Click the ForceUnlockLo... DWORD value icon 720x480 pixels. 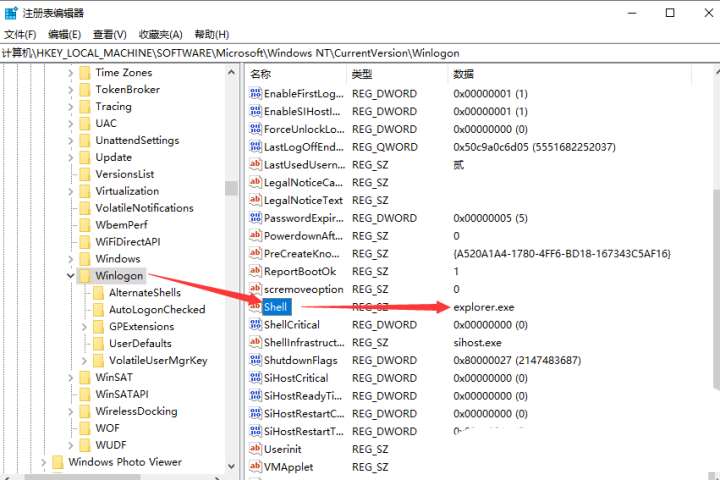[x=255, y=129]
